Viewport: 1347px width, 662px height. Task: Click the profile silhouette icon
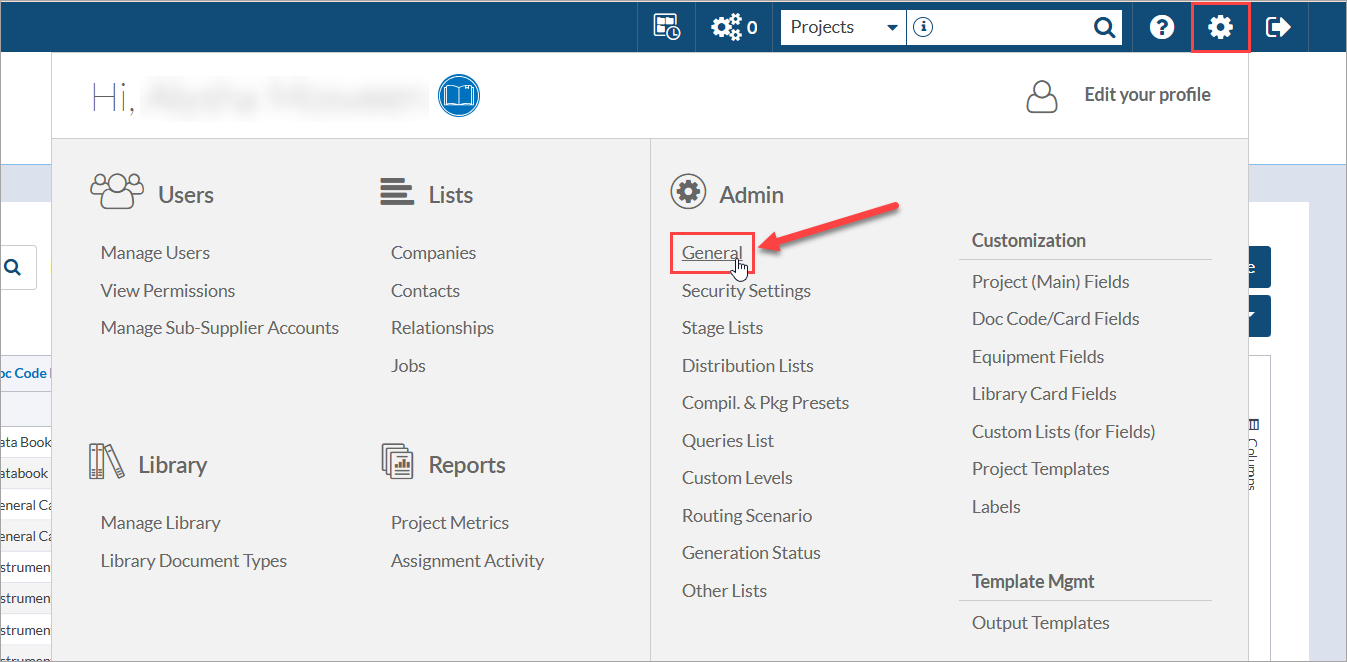pyautogui.click(x=1042, y=96)
